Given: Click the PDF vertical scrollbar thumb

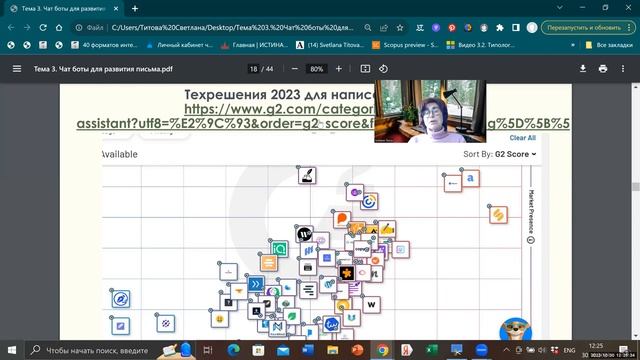Looking at the screenshot, I should pyautogui.click(x=636, y=187).
